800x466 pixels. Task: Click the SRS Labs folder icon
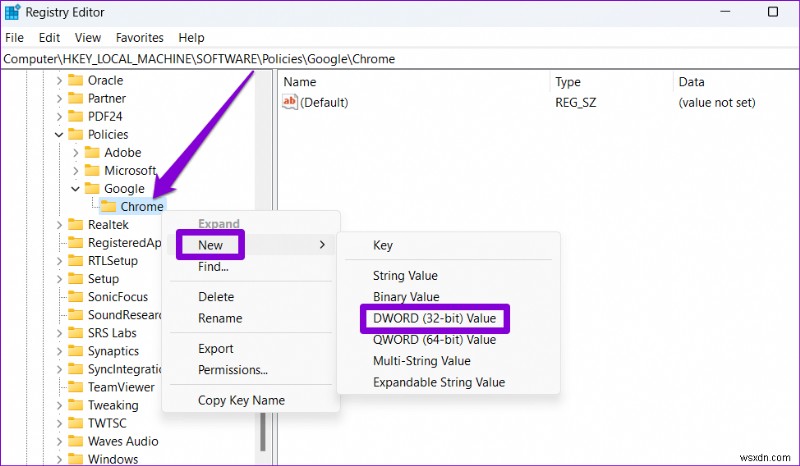coord(76,333)
